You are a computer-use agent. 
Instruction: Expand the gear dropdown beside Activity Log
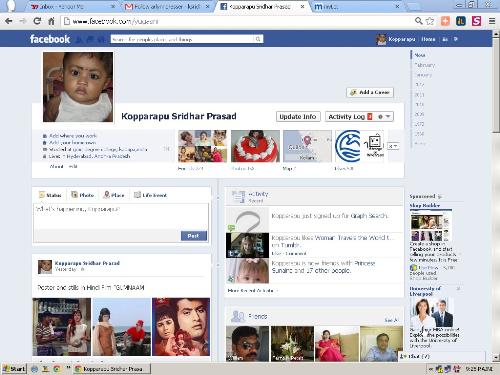point(384,116)
